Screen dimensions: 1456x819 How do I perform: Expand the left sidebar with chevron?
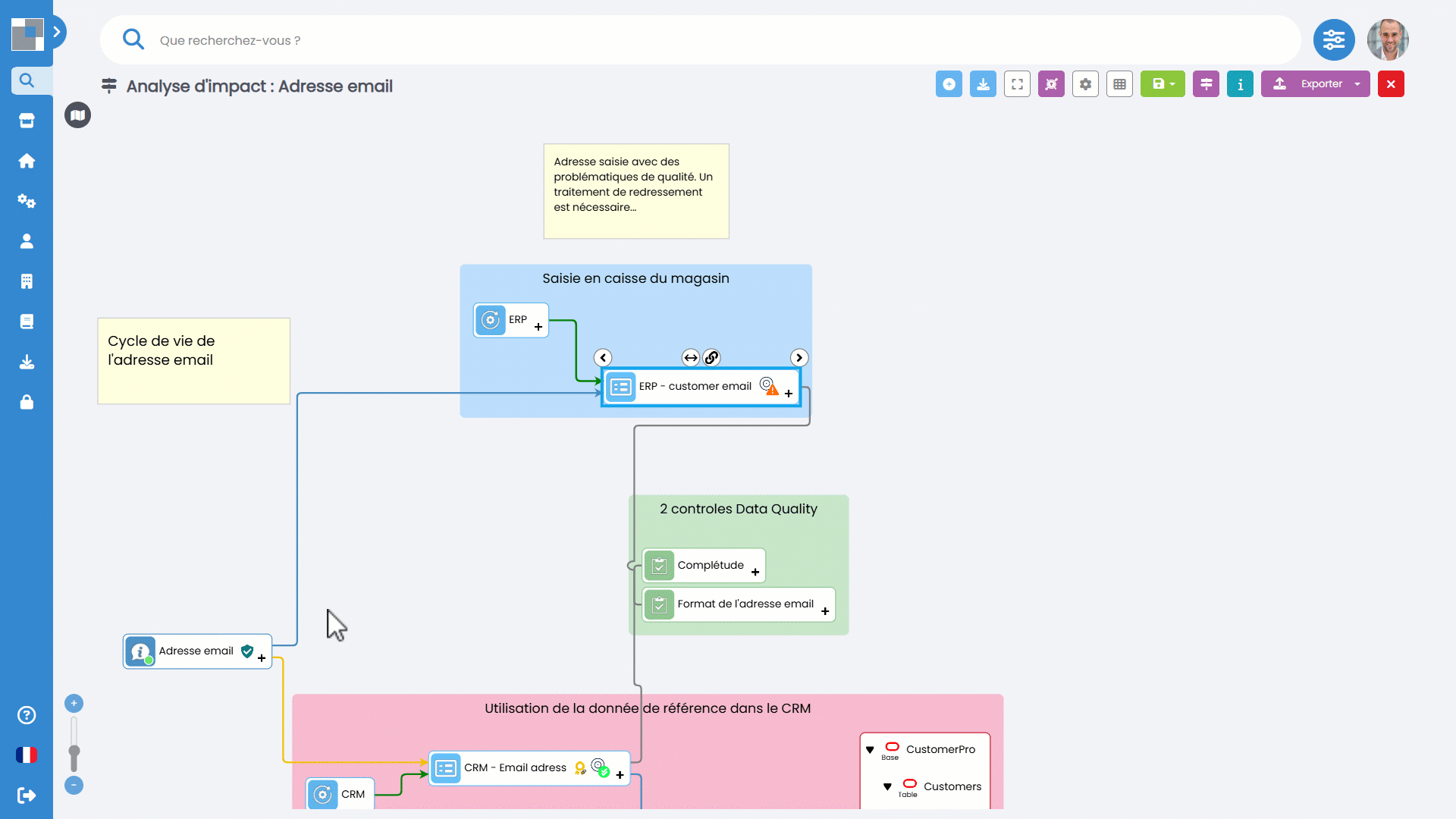point(57,32)
